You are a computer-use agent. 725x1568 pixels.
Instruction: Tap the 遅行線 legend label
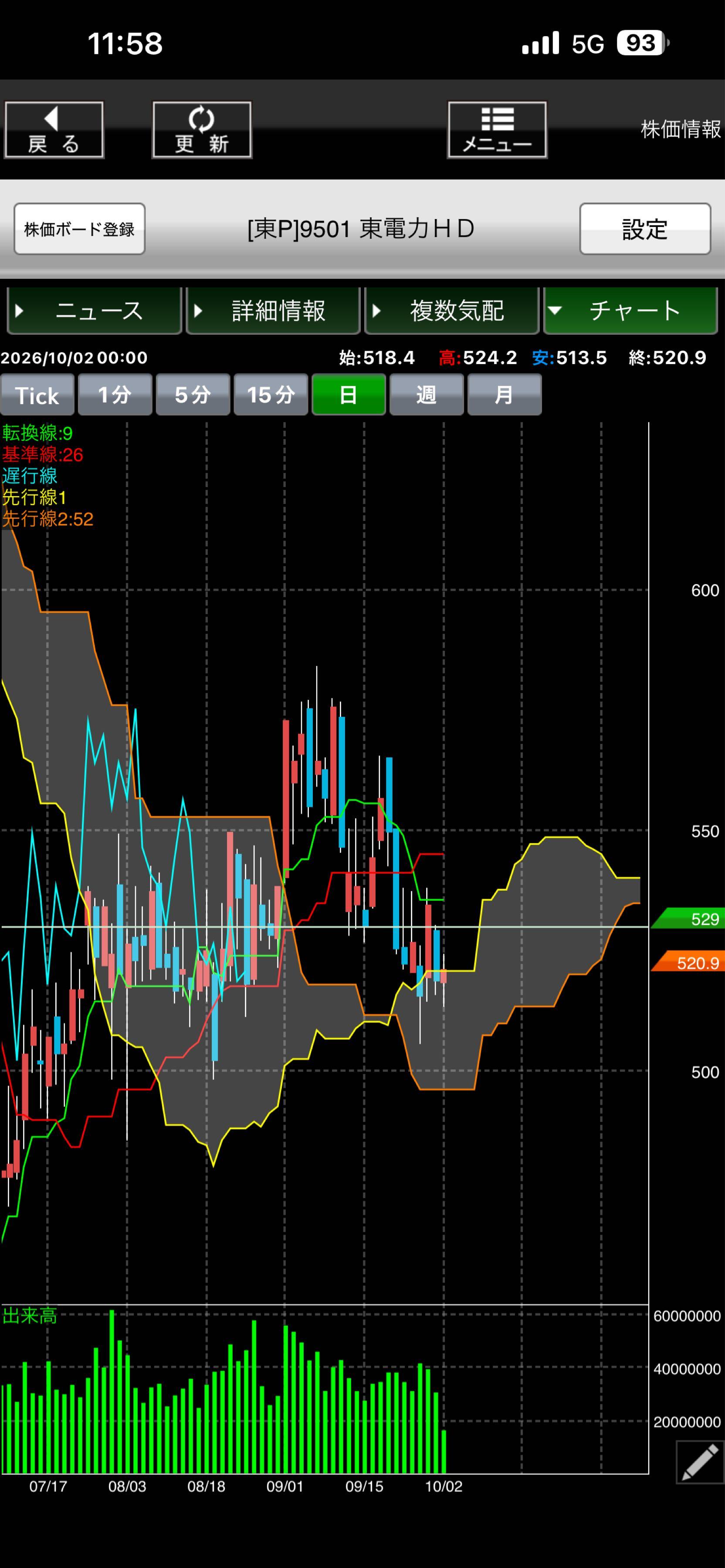pos(29,476)
